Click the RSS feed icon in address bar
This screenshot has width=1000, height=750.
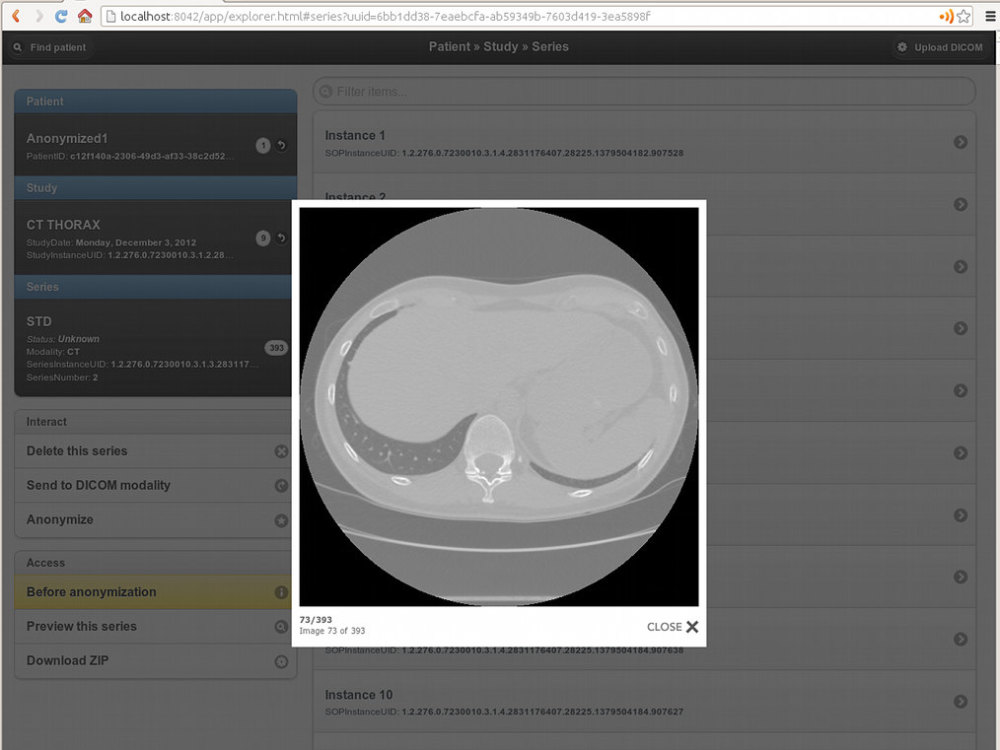[x=946, y=17]
